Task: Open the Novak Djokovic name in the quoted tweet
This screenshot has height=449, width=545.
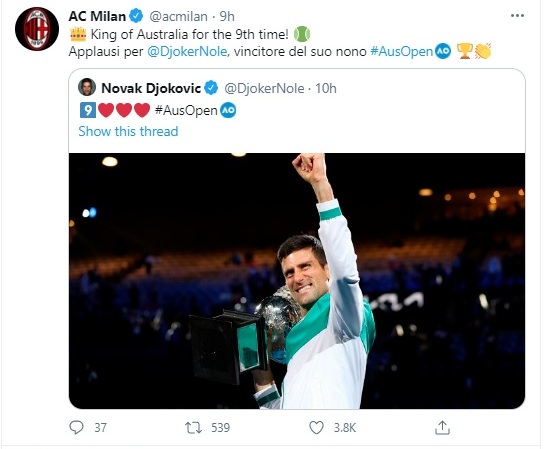Action: (151, 88)
